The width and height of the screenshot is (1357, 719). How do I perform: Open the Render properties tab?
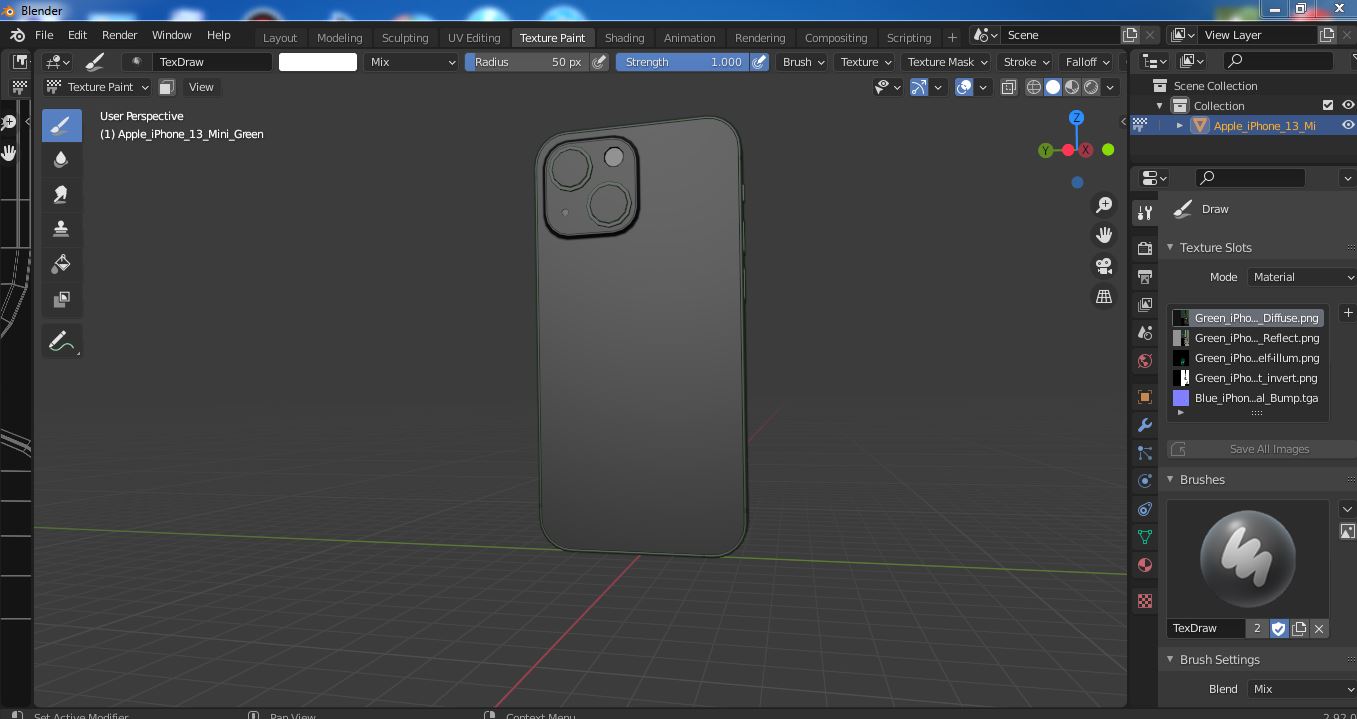tap(1145, 248)
